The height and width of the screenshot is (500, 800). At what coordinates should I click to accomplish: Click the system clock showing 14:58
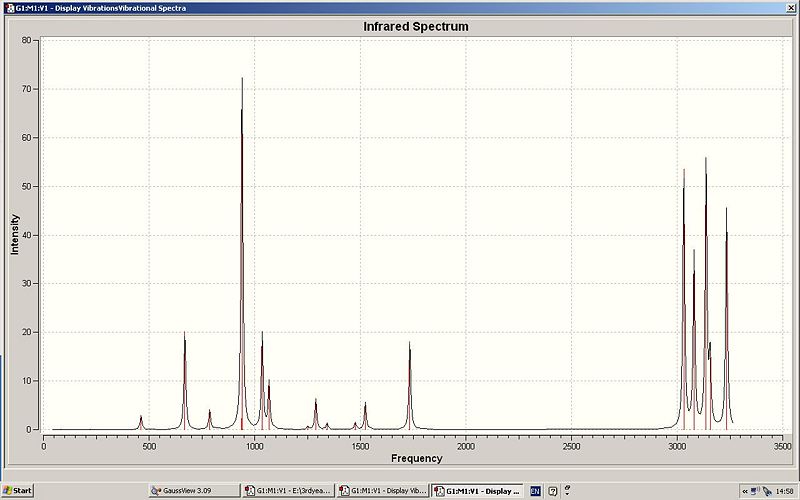[784, 491]
